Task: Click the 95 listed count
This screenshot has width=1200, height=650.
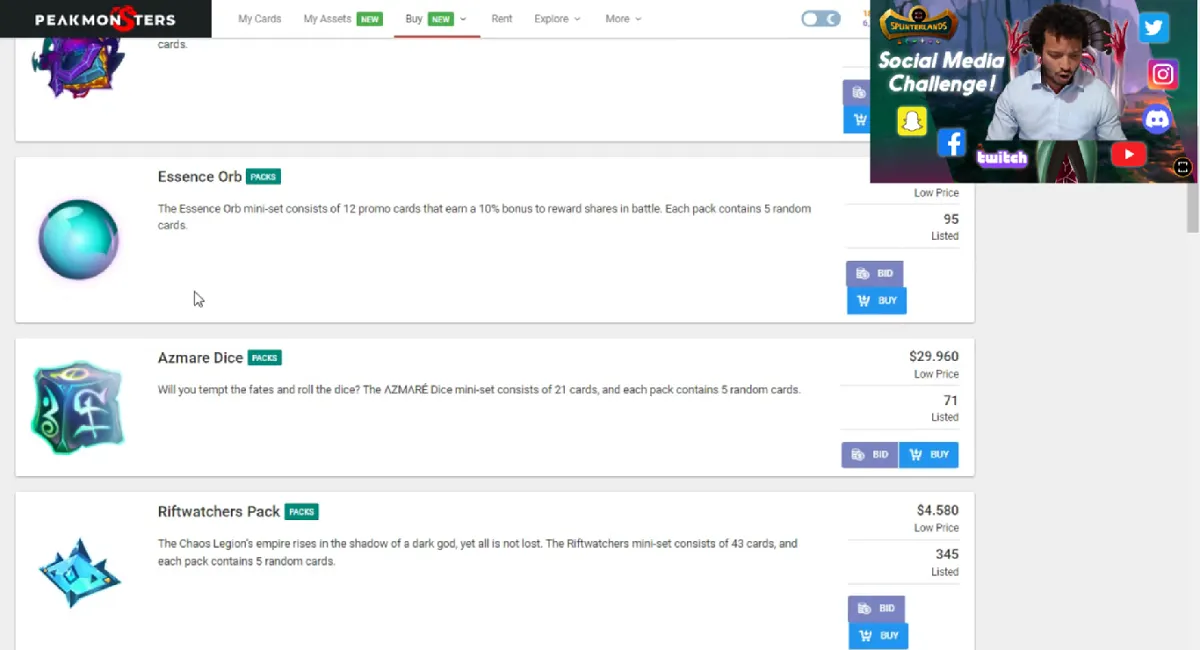Action: [x=951, y=219]
